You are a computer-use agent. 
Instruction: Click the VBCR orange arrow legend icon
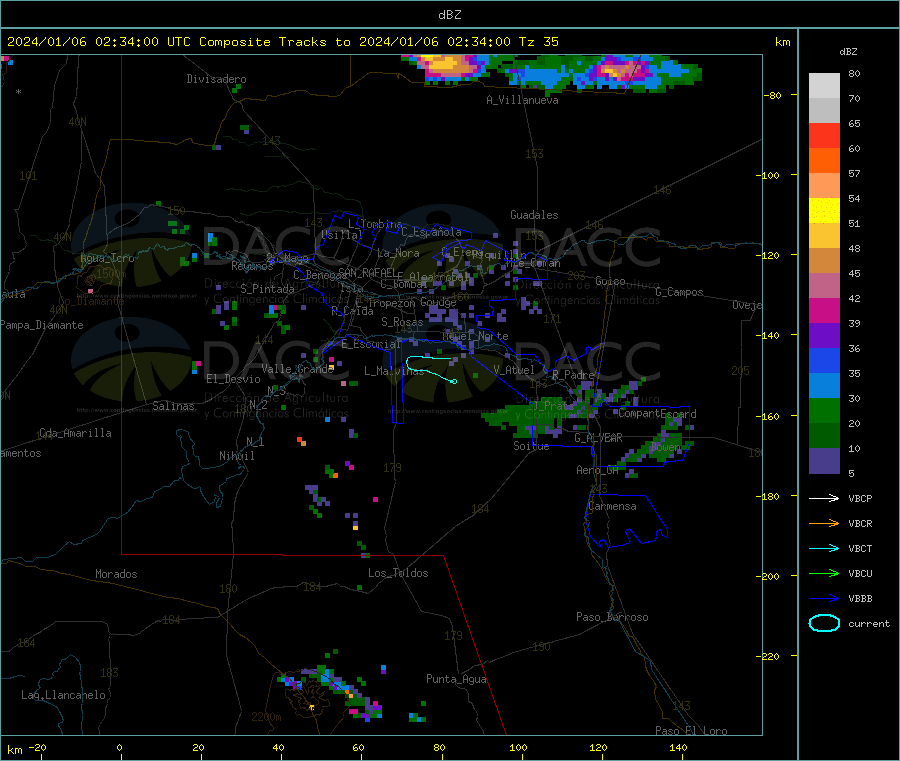(x=824, y=523)
